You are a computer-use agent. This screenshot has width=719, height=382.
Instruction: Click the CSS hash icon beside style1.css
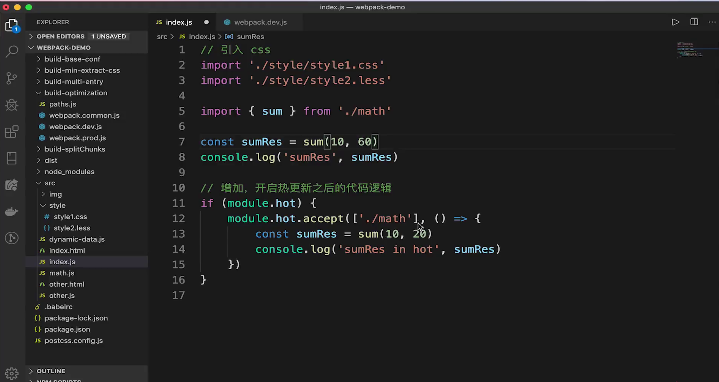46,216
